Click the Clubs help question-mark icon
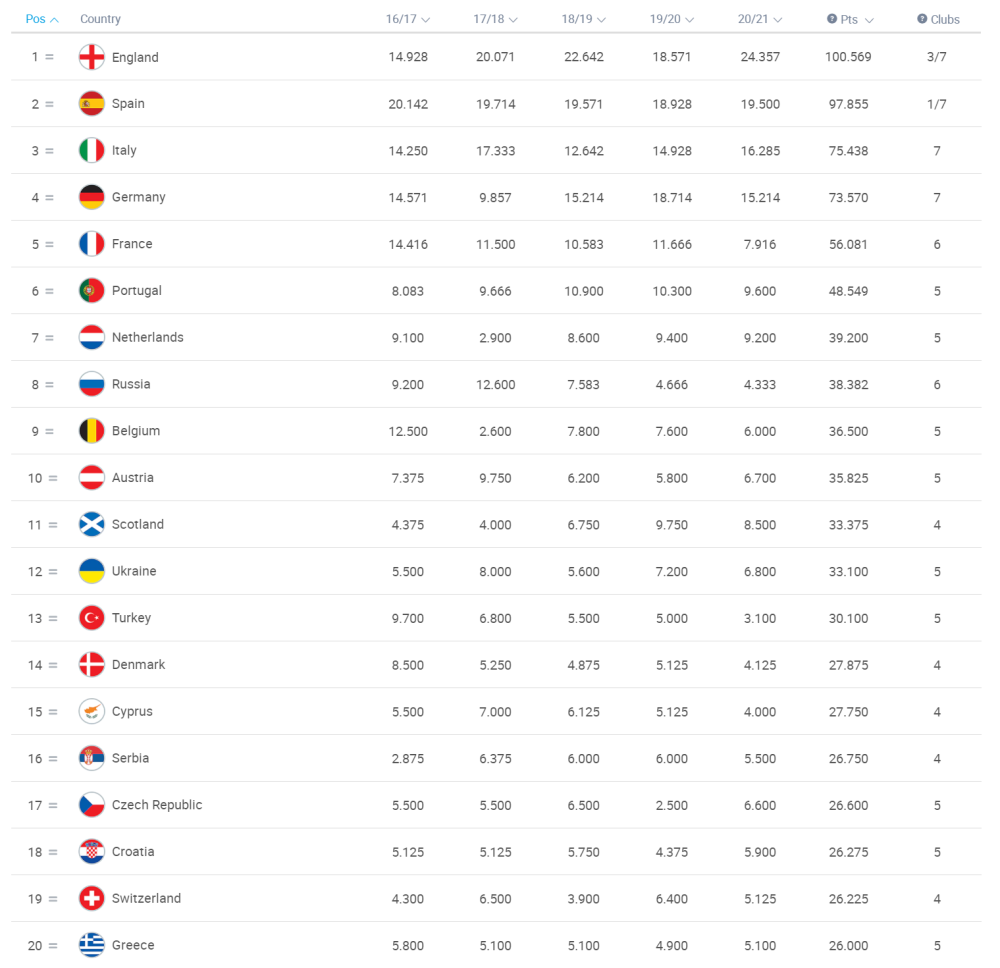The width and height of the screenshot is (1000, 968). (x=922, y=18)
